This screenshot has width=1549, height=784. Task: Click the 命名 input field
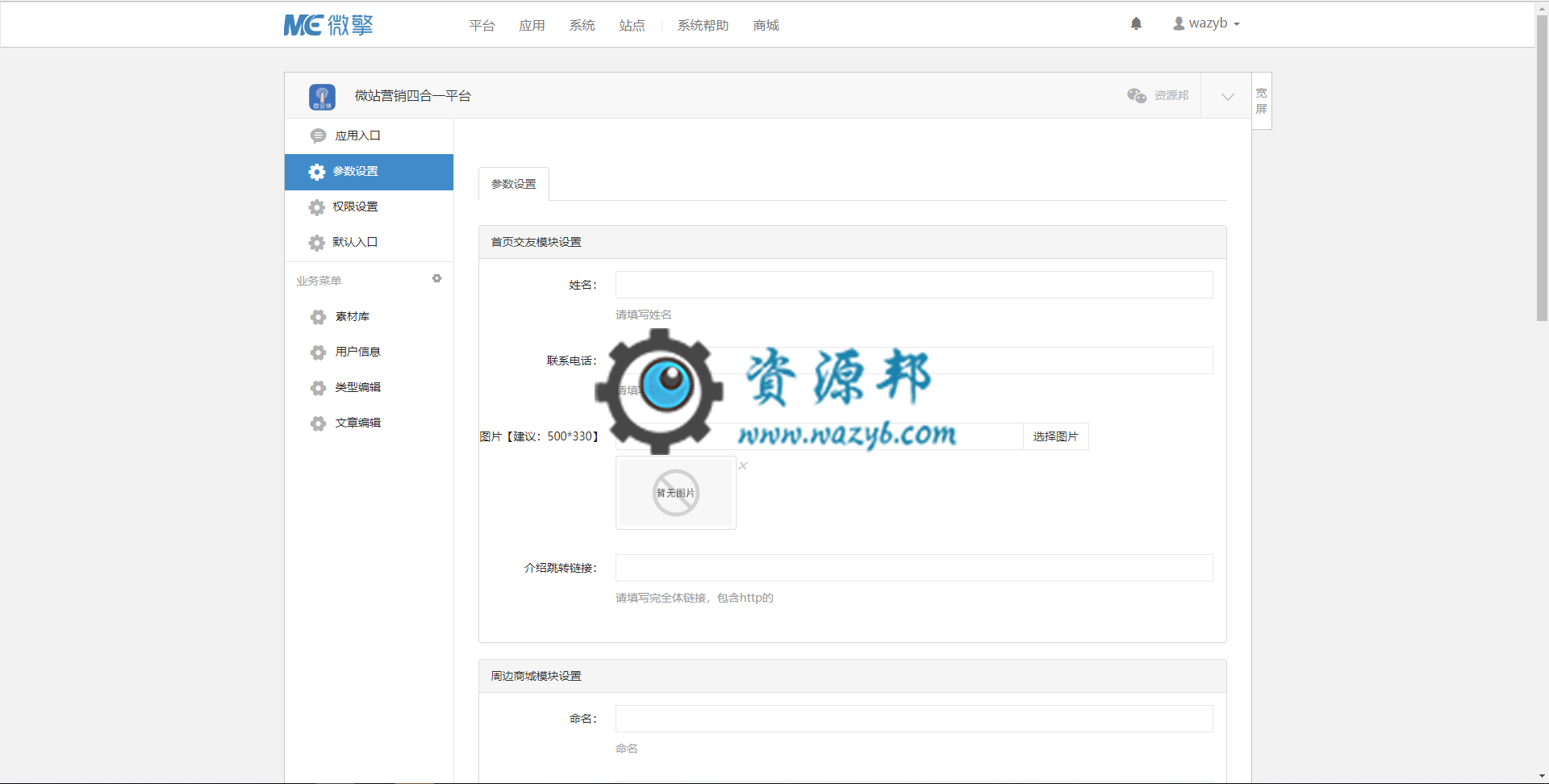click(914, 719)
